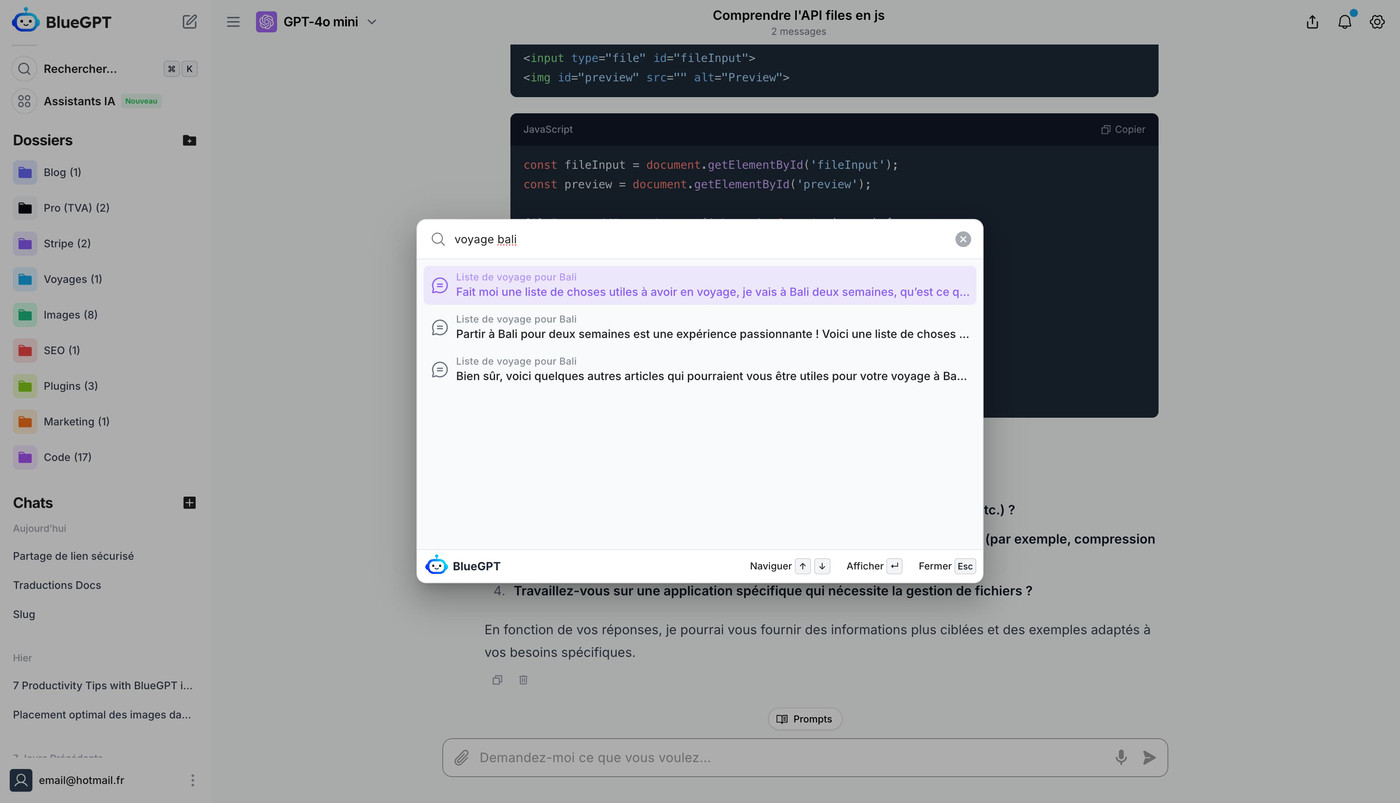Open the Assistants IA section
This screenshot has width=1400, height=803.
(79, 101)
